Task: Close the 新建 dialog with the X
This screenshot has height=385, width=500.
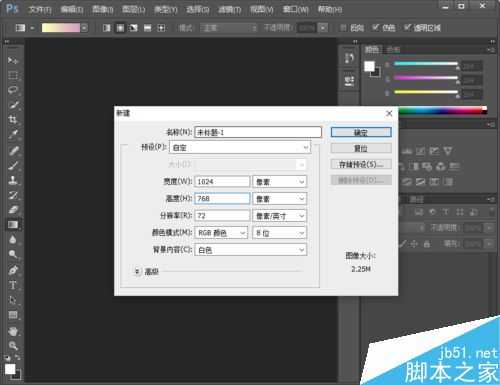Action: coord(389,113)
